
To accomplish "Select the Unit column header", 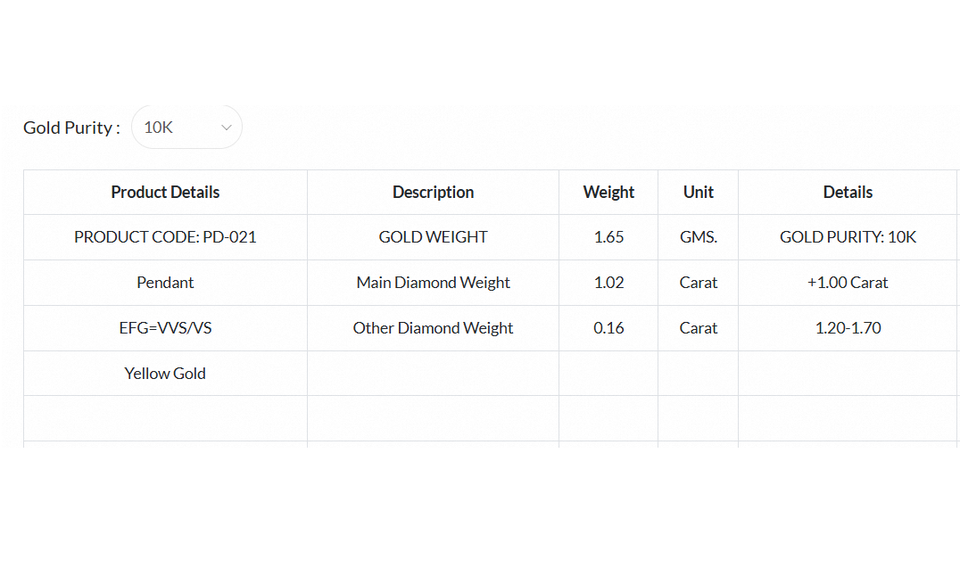I will pos(698,192).
